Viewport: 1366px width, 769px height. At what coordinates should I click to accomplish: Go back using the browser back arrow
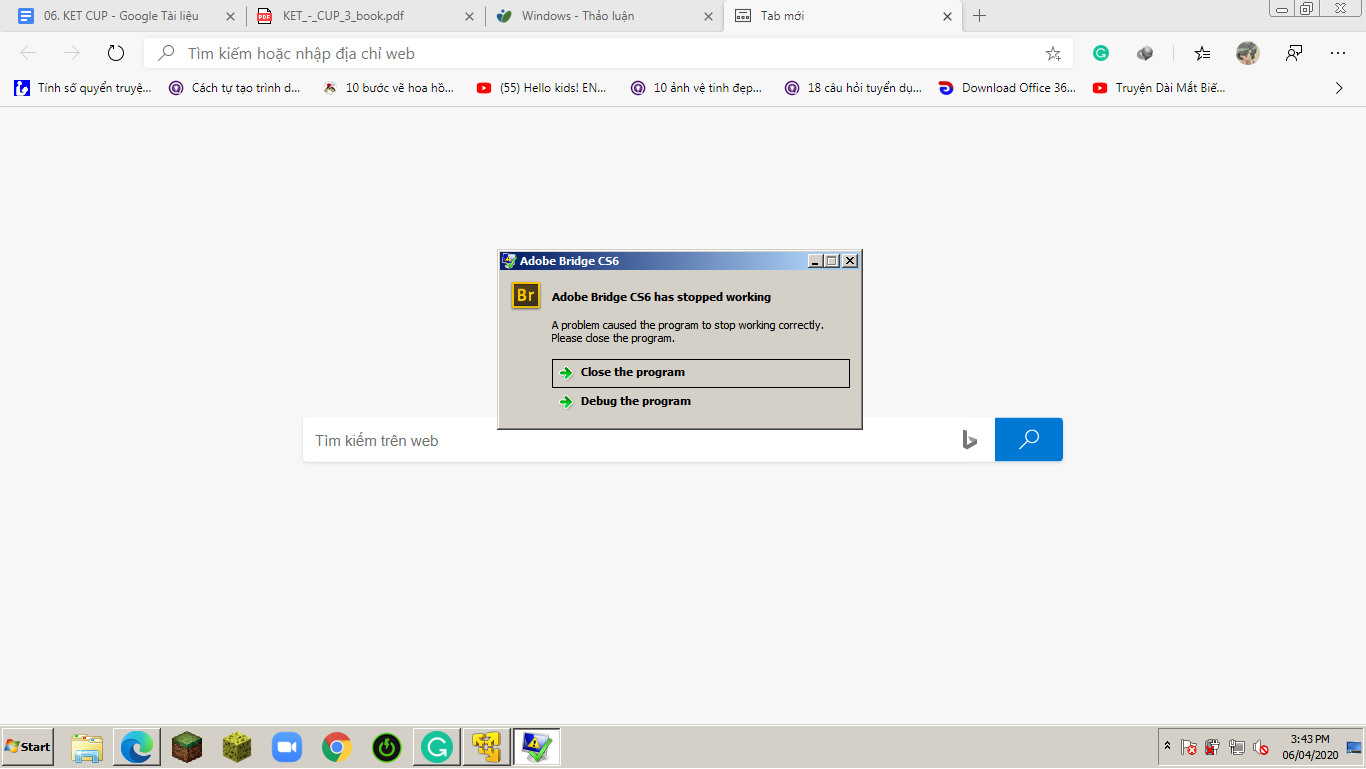pos(28,53)
